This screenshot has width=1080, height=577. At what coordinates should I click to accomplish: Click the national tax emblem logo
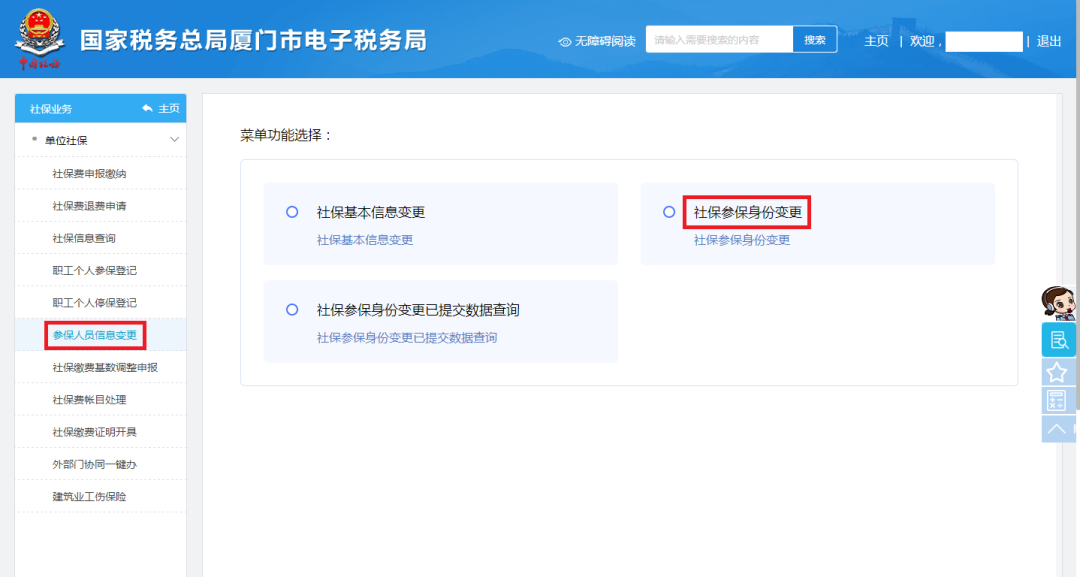40,39
